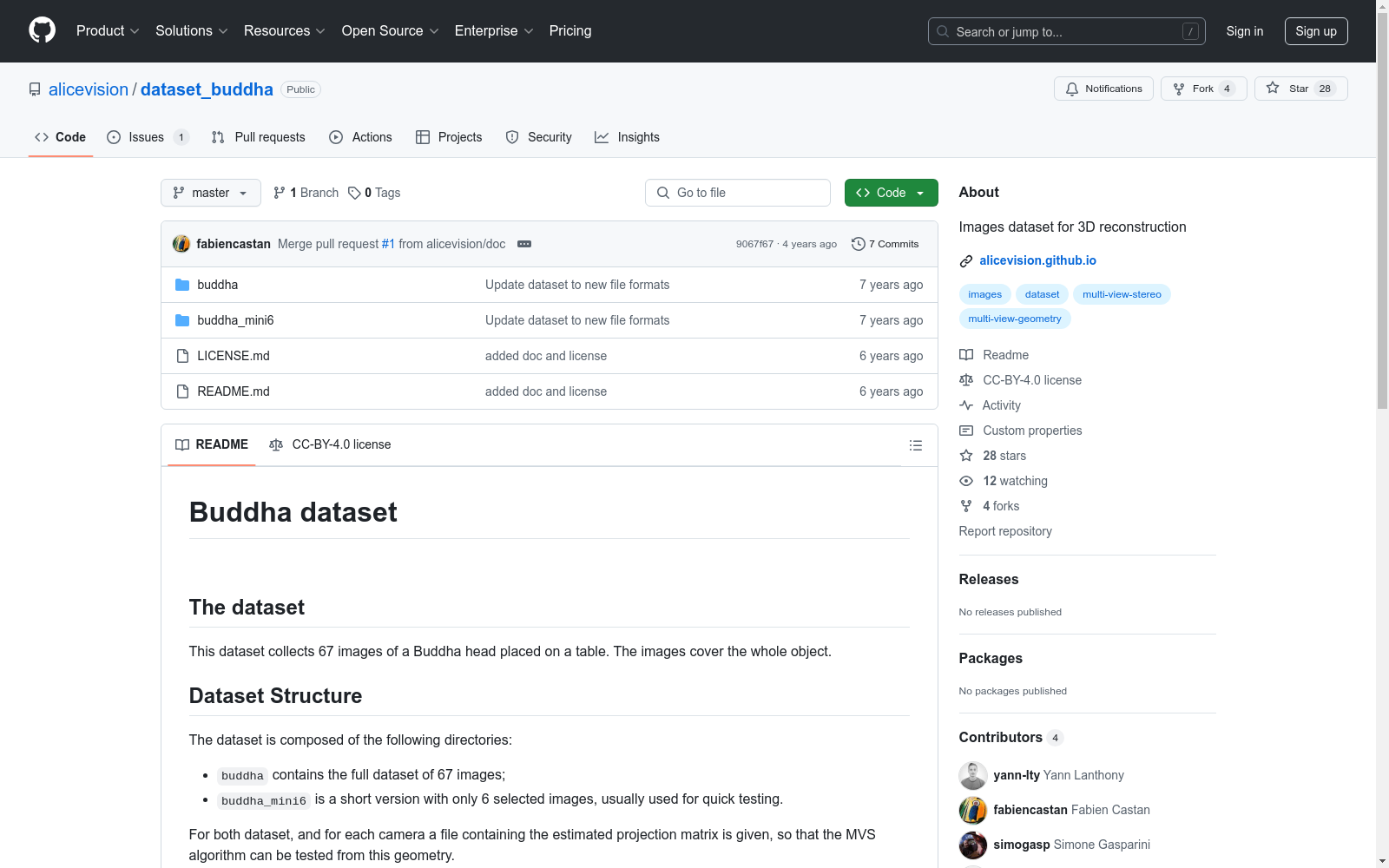Open the master branch selector

tap(211, 193)
